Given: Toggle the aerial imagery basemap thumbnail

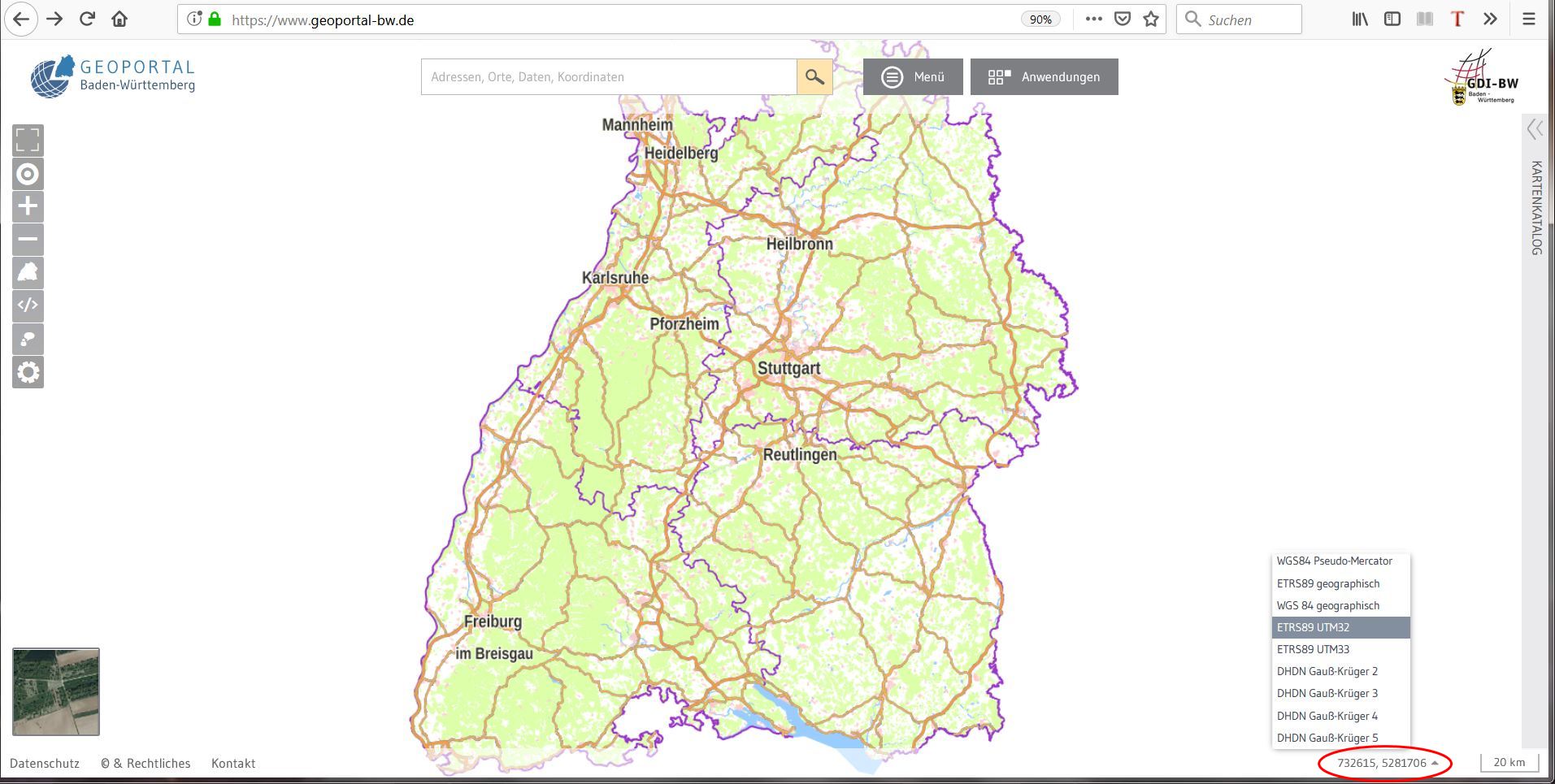Looking at the screenshot, I should [56, 691].
